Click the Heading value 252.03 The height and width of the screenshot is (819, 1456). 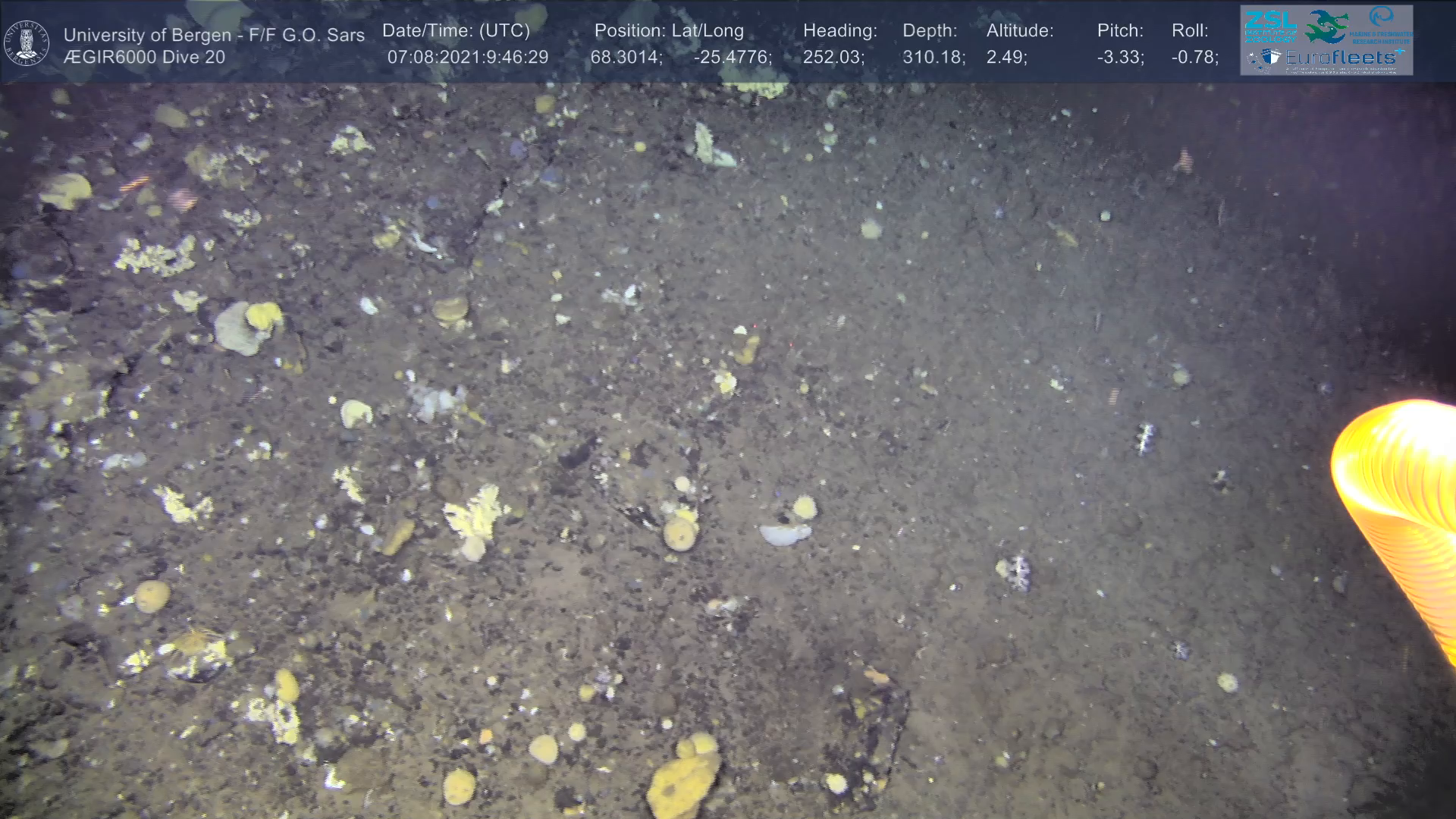point(833,58)
